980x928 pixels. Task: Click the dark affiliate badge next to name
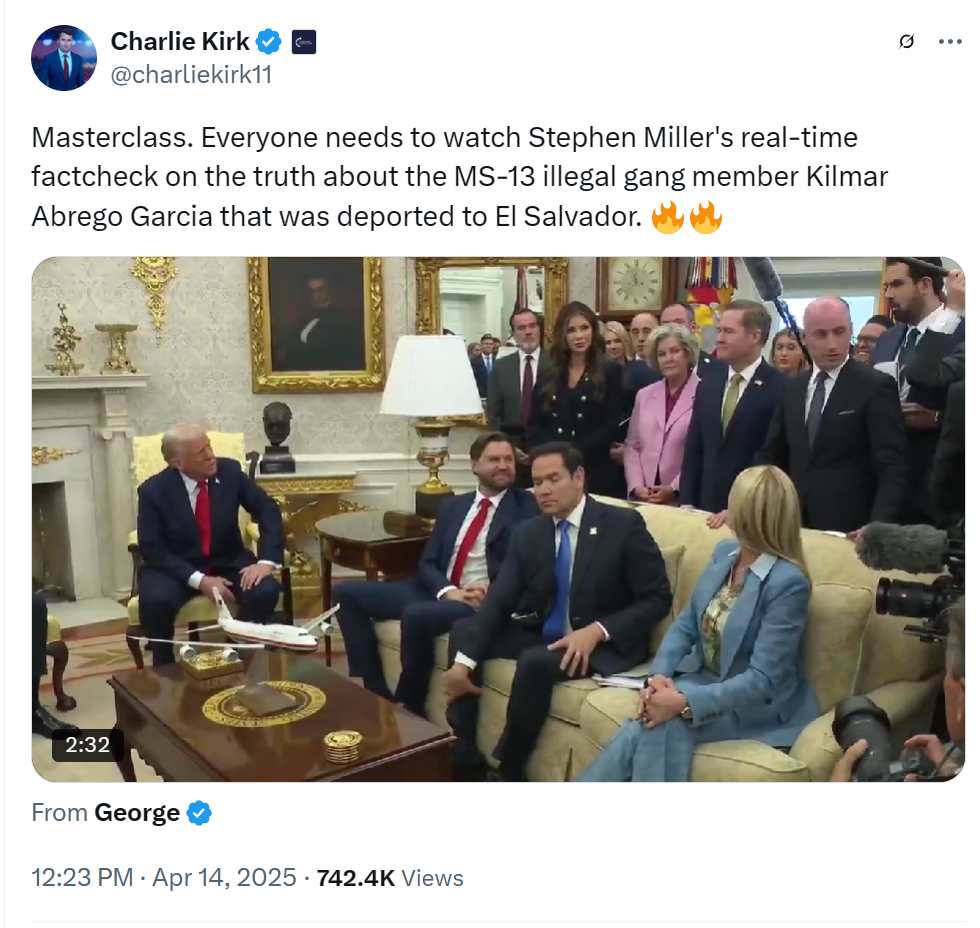[x=304, y=42]
